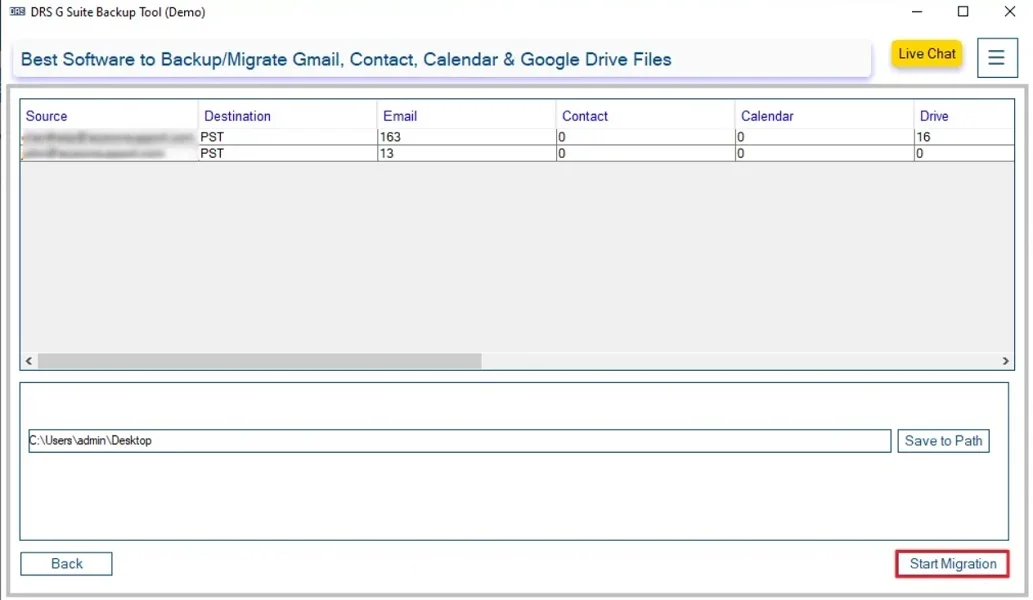Click the Email column header

tap(399, 115)
